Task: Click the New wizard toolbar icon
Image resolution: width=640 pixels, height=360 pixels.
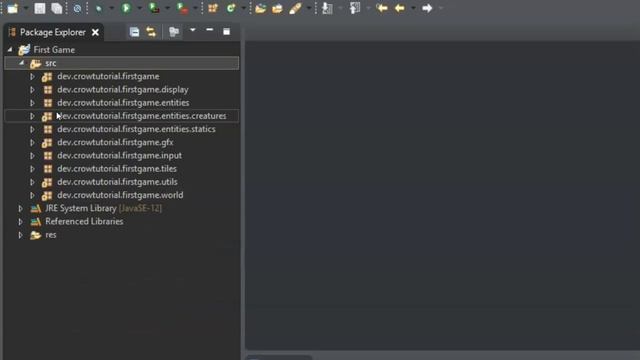Action: pos(13,8)
